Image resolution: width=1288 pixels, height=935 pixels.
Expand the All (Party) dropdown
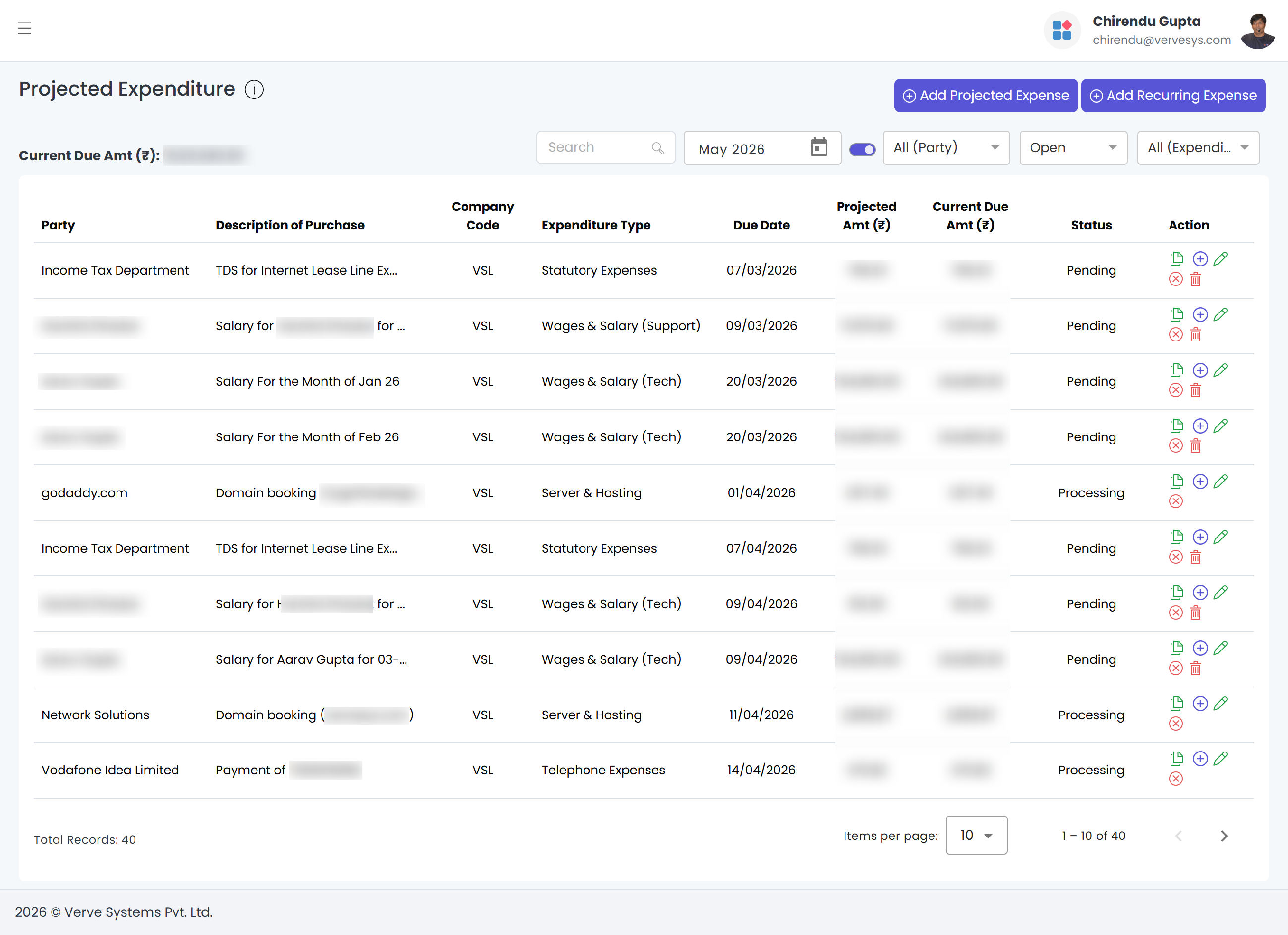tap(946, 148)
